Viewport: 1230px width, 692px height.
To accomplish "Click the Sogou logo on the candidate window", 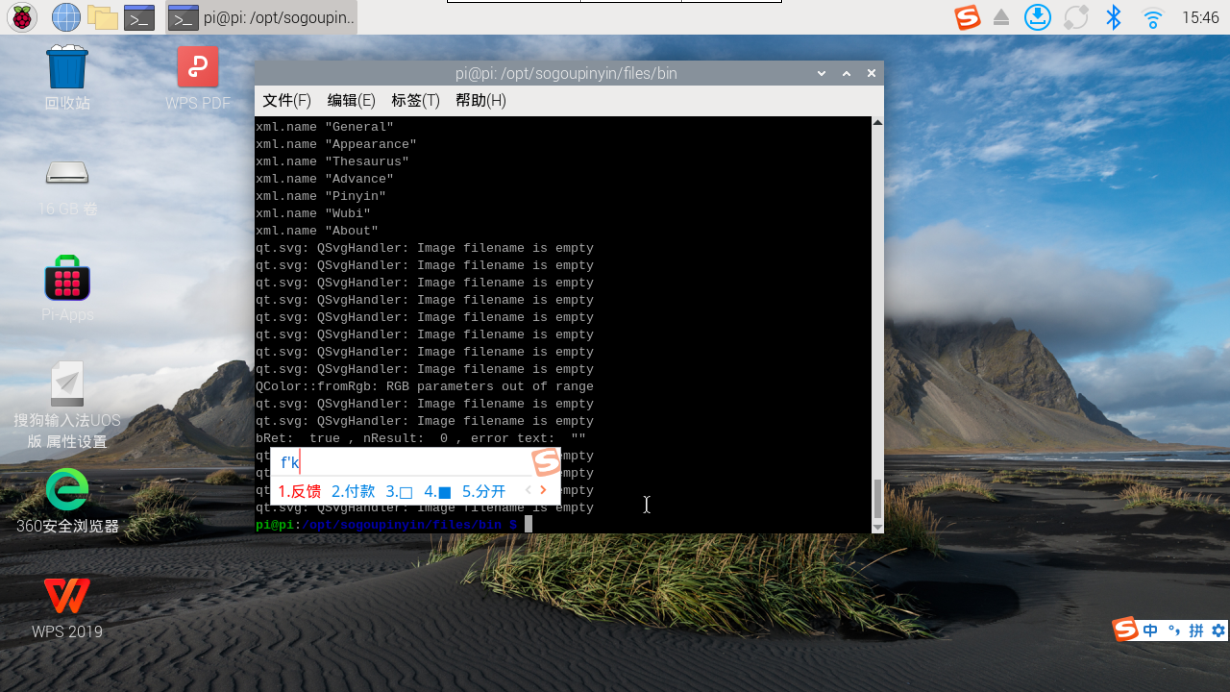I will tap(545, 462).
